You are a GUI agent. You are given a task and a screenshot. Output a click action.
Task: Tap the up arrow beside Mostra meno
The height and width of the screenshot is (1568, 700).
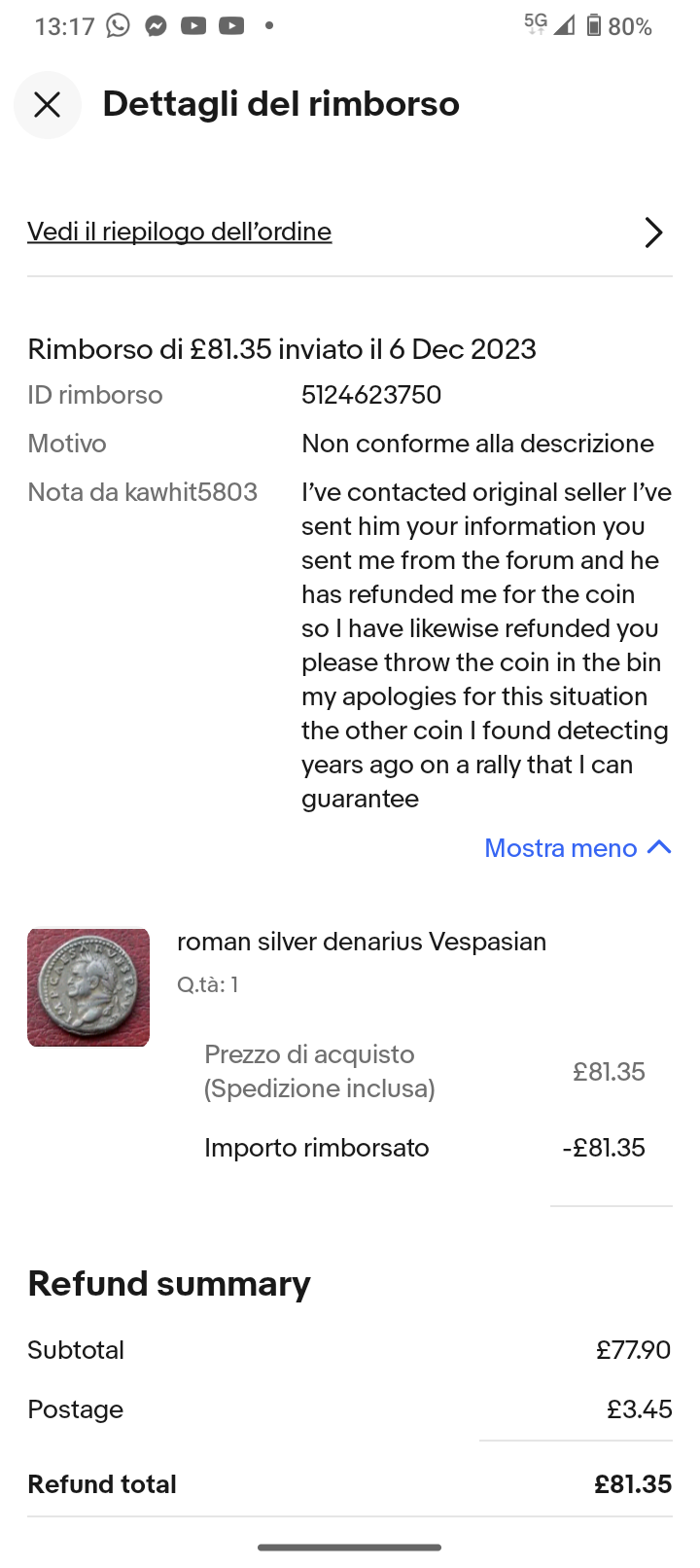(x=659, y=847)
